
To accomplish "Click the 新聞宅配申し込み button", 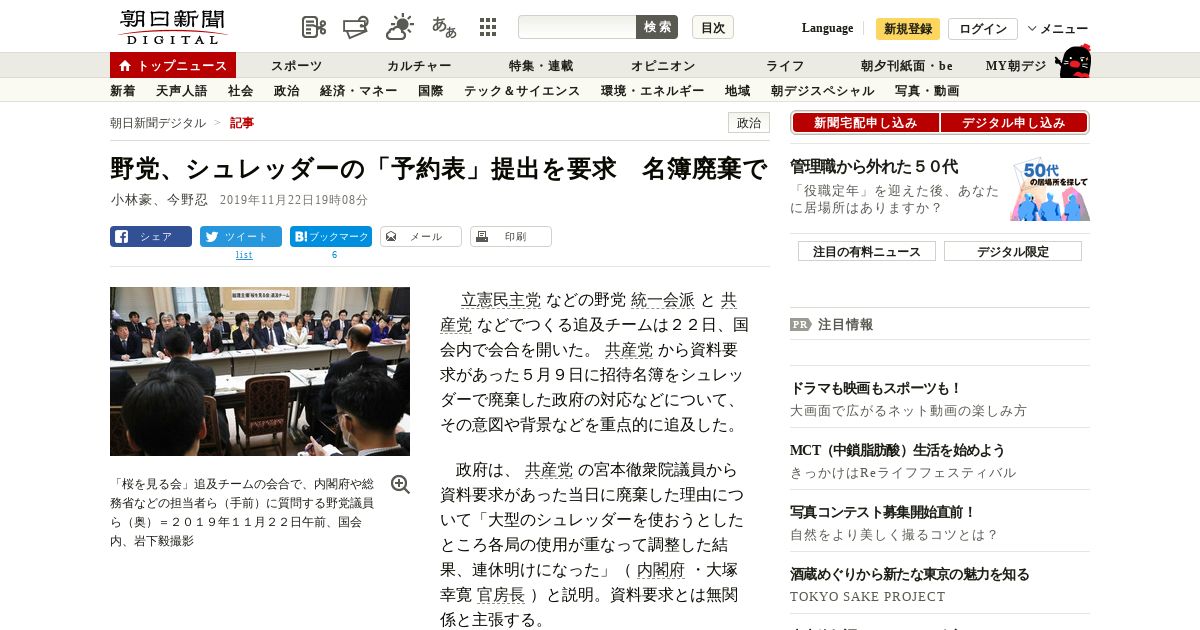I will point(865,123).
